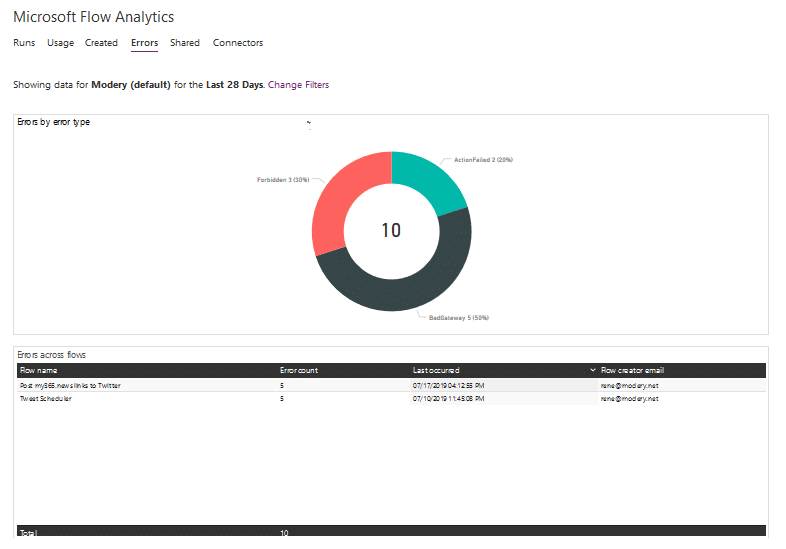The height and width of the screenshot is (549, 786).
Task: Click the 07/17/2019 last occurred date
Action: point(448,386)
